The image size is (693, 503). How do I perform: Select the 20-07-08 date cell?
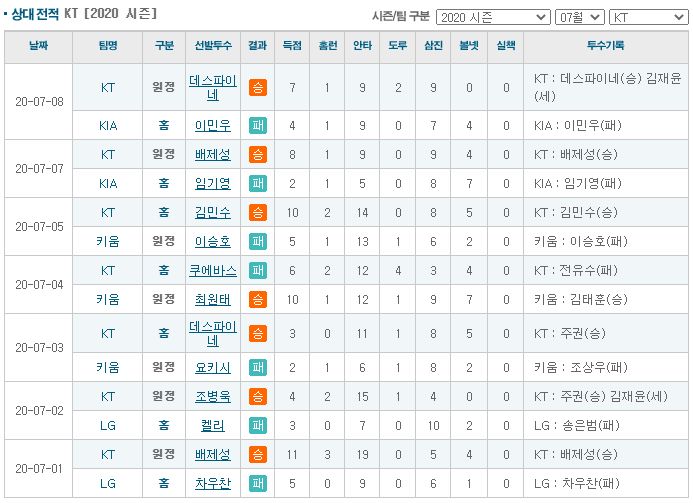[39, 102]
